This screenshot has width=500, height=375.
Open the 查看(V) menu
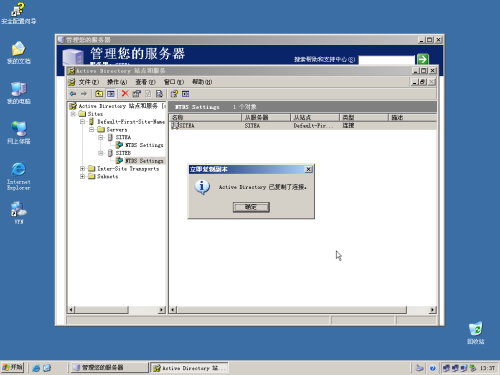(x=145, y=82)
